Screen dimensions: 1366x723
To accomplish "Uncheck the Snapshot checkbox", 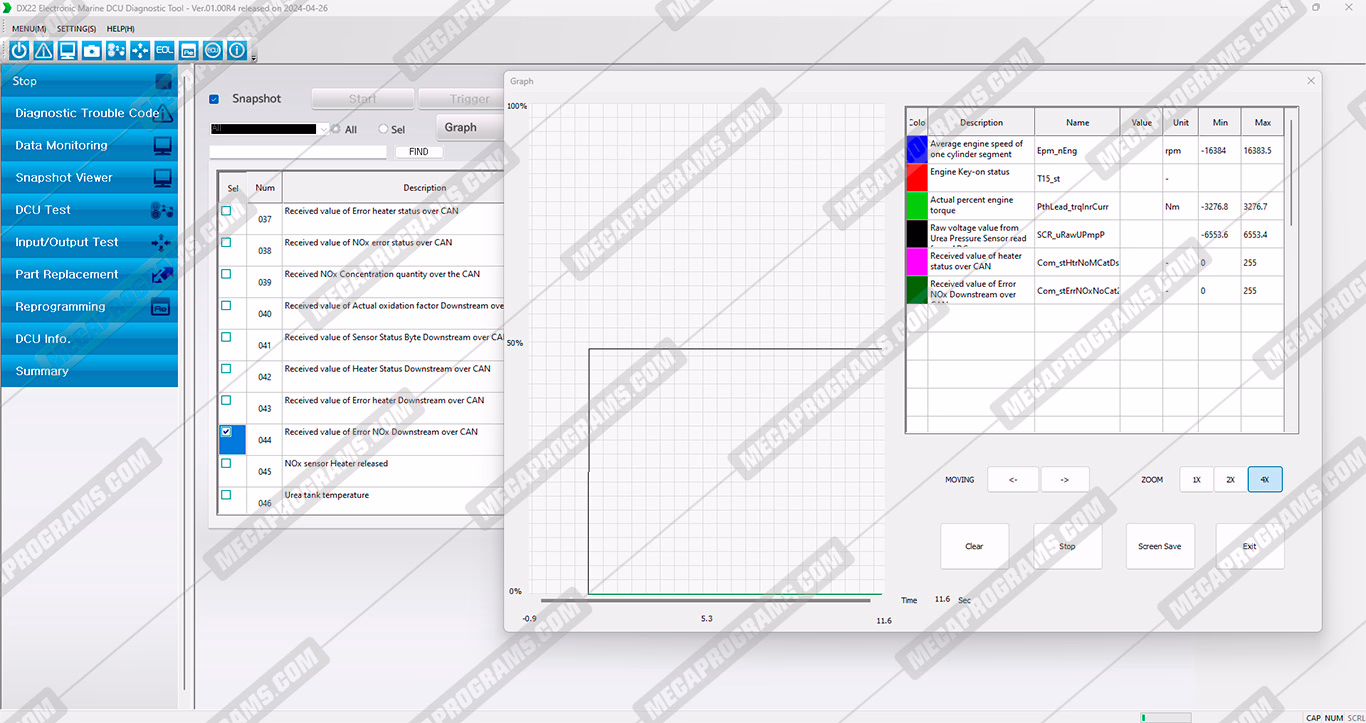I will [214, 99].
